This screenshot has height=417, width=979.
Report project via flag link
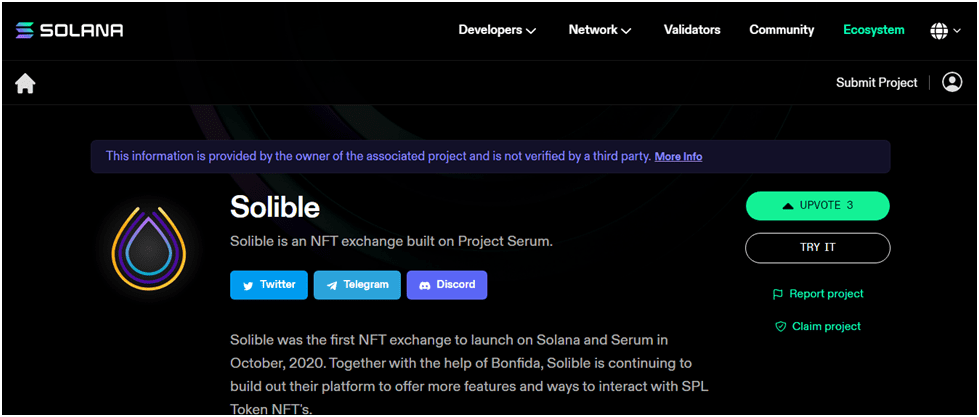coord(818,294)
